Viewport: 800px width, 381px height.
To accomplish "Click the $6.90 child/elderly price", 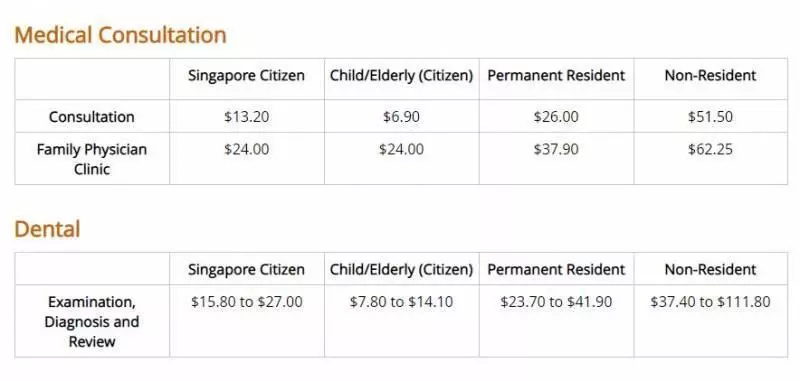I will tap(402, 117).
